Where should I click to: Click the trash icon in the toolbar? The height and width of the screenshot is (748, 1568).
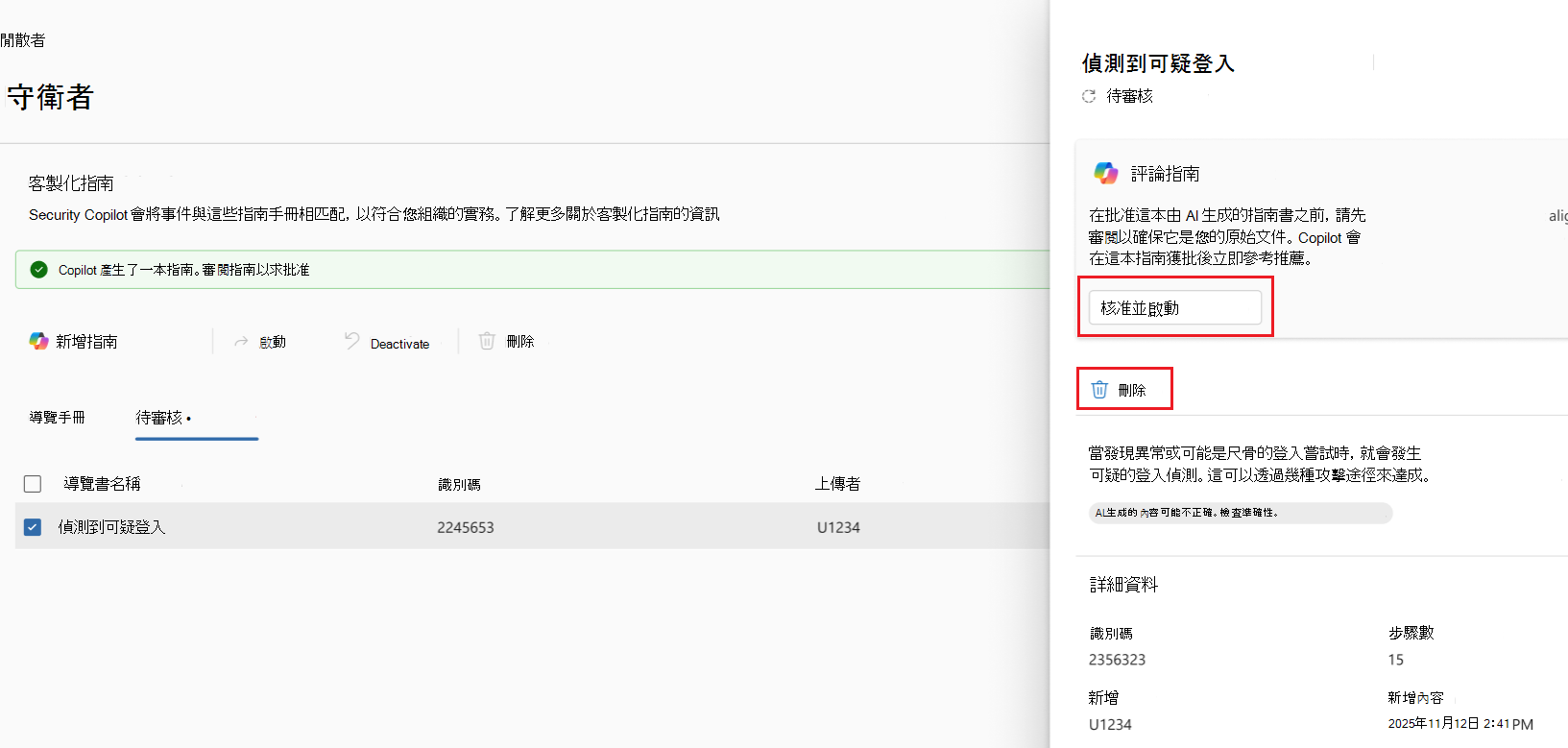pos(487,341)
